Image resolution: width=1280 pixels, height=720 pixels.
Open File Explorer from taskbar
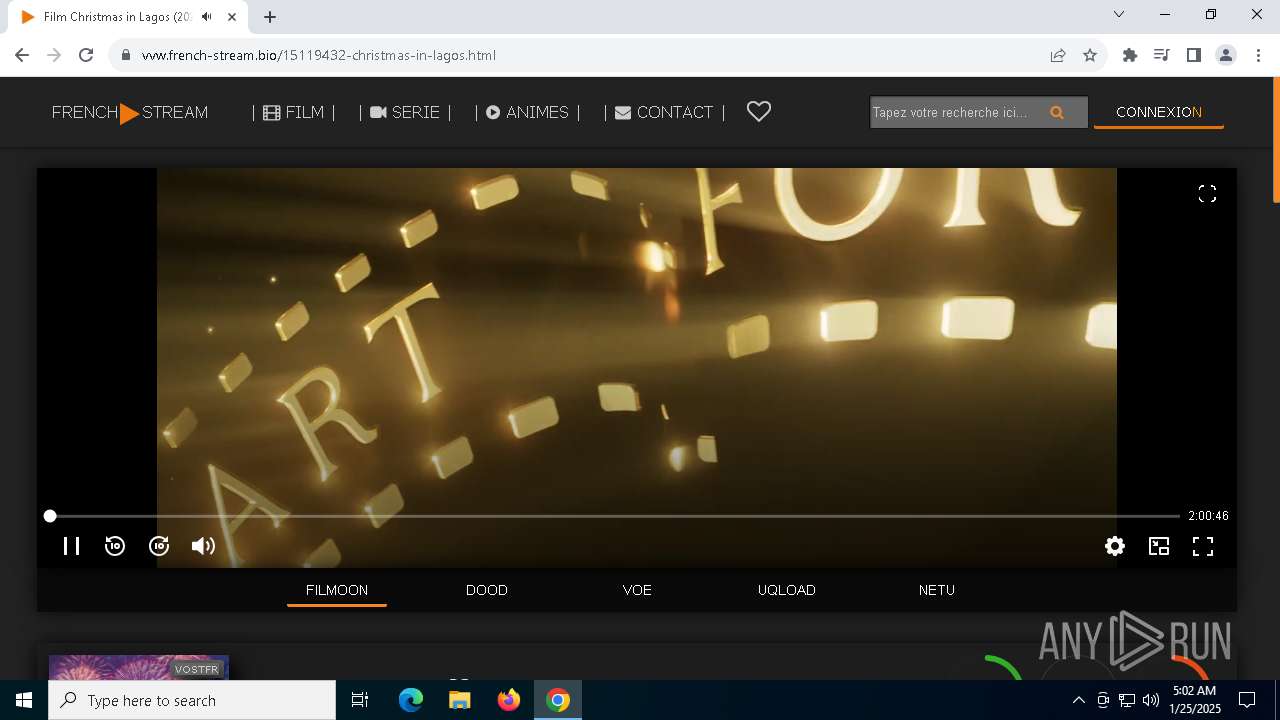pyautogui.click(x=460, y=700)
